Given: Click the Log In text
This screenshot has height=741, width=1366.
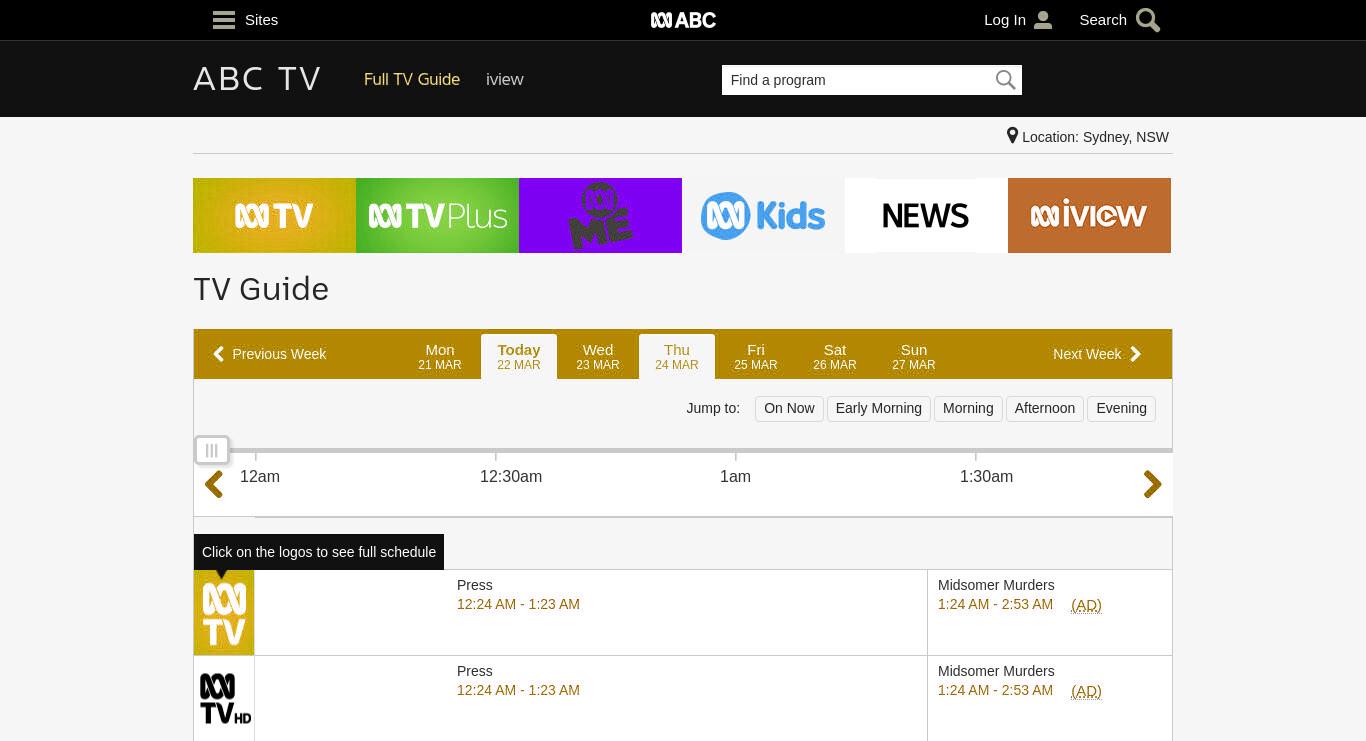Looking at the screenshot, I should coord(1005,20).
